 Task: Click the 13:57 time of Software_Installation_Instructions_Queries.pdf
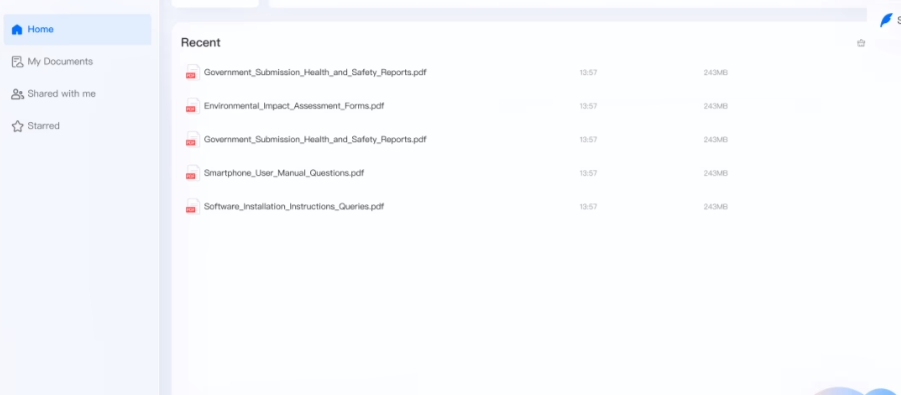pyautogui.click(x=588, y=206)
